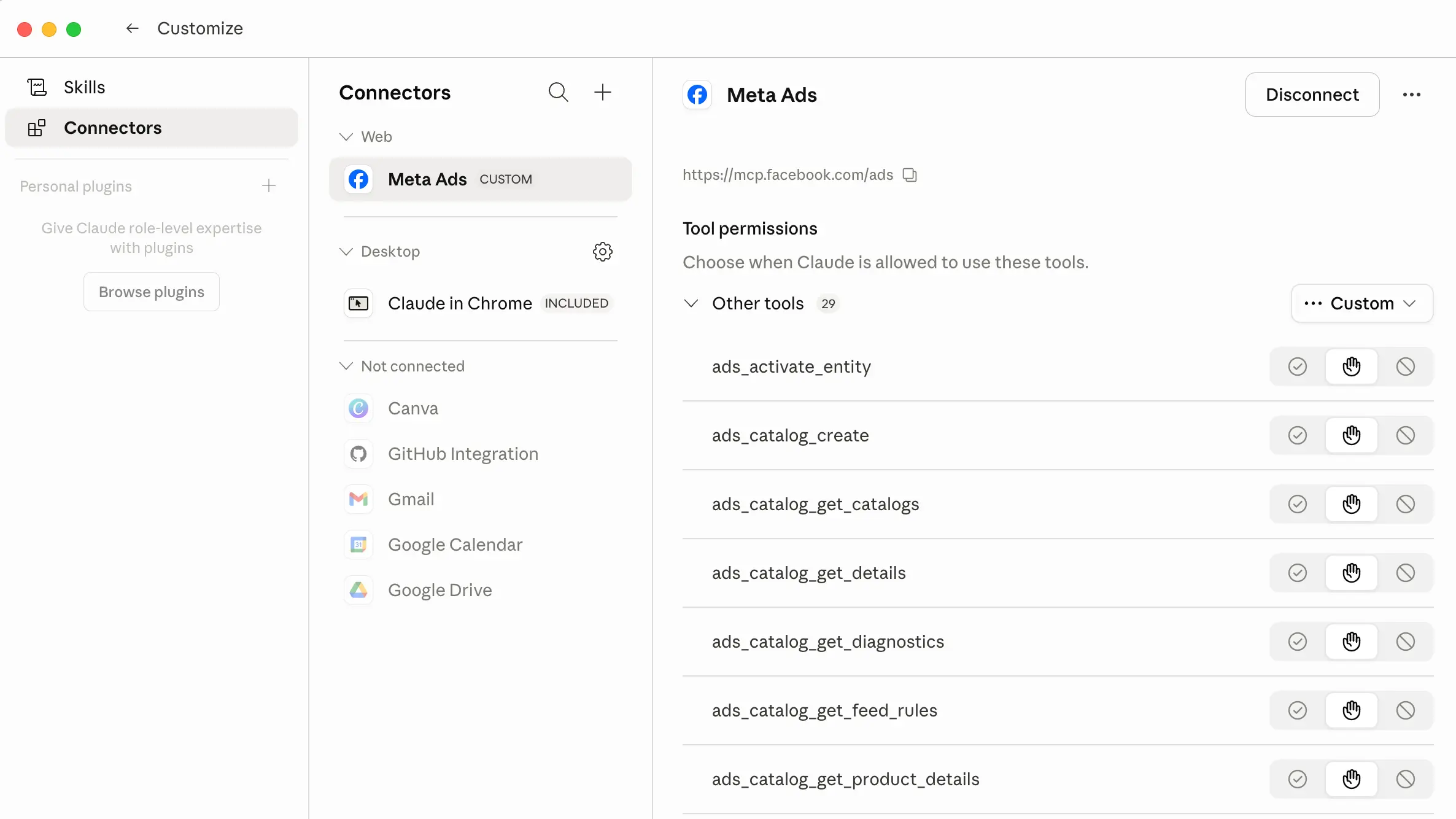The width and height of the screenshot is (1456, 819).
Task: Always allow ads_catalog_get_catalogs
Action: click(1298, 504)
